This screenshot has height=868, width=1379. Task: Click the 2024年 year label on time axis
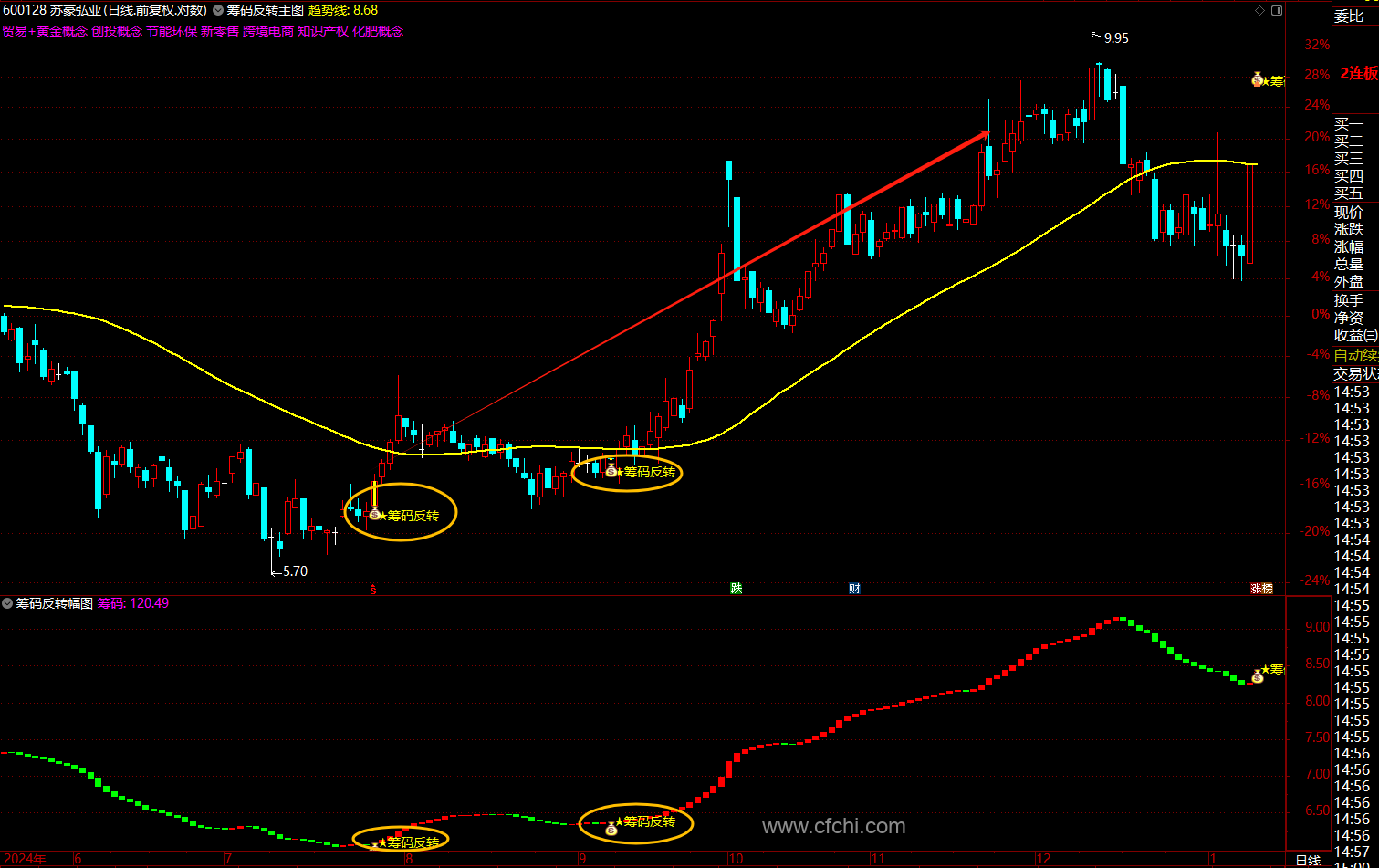pyautogui.click(x=25, y=859)
